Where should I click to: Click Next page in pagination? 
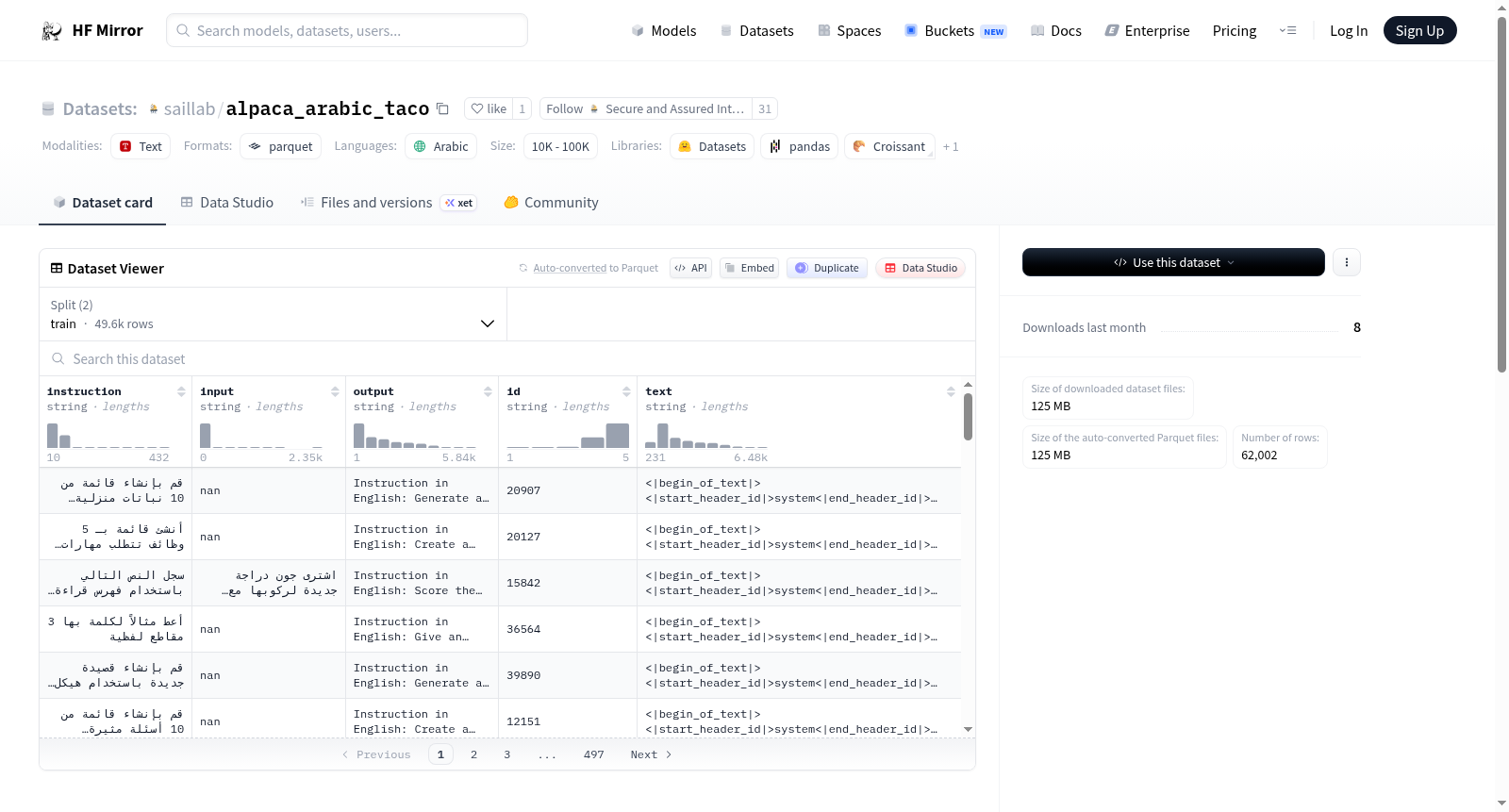[x=651, y=754]
